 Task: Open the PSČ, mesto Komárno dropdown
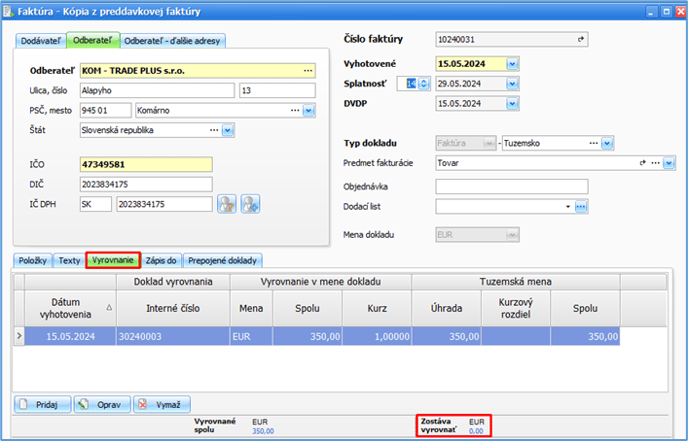tap(308, 110)
